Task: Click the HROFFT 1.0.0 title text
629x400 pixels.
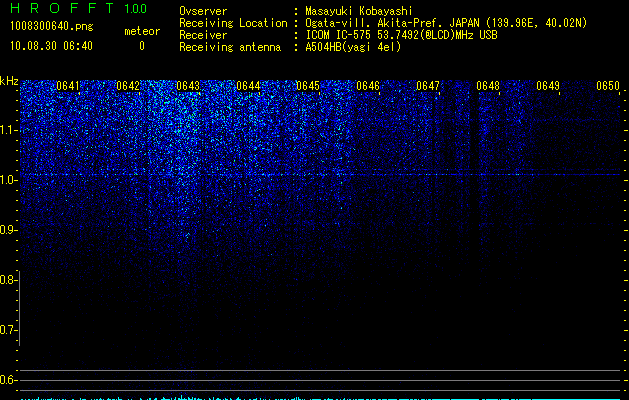Action: pos(78,8)
